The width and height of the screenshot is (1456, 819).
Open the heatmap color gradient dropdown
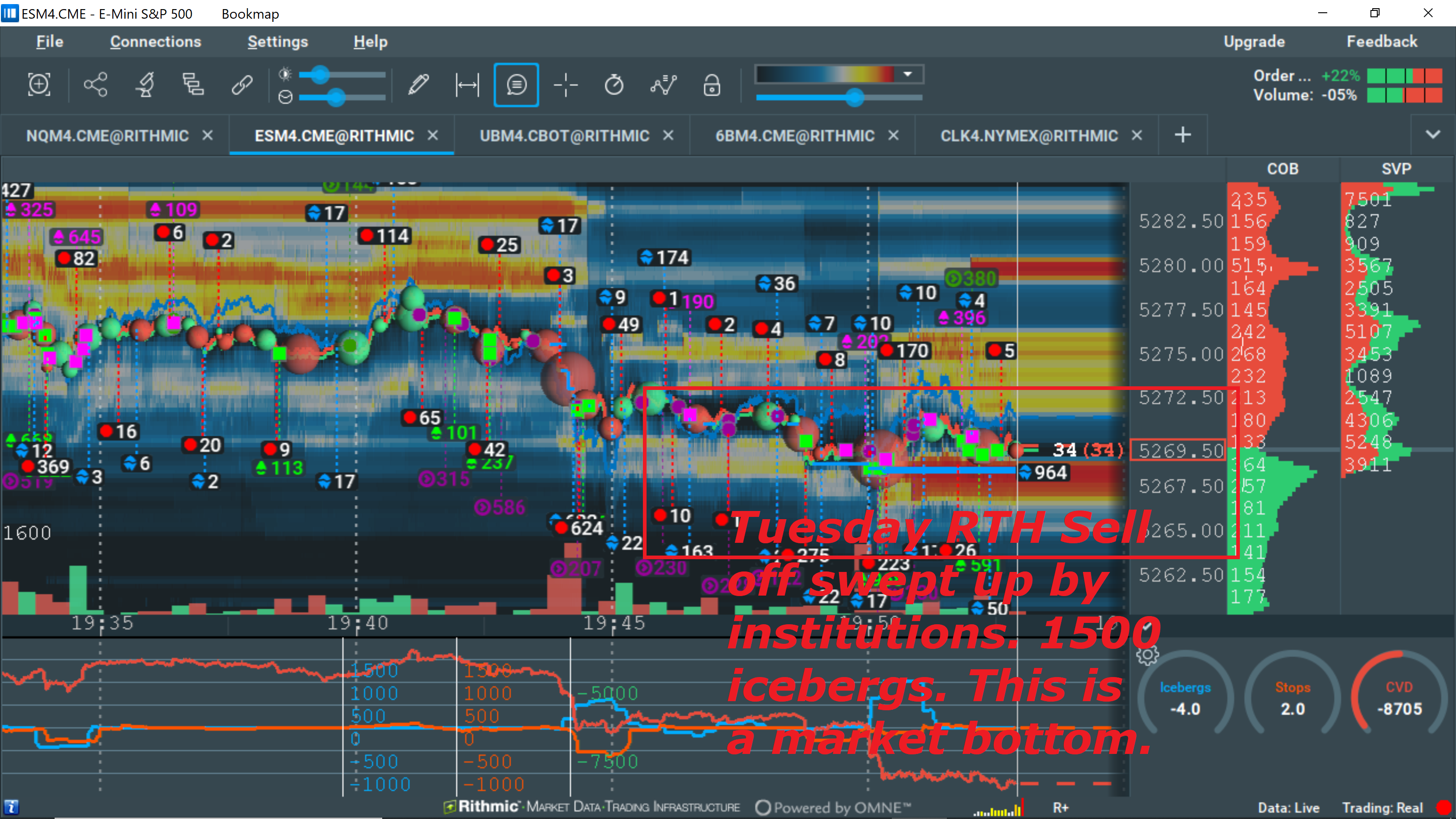pos(908,74)
